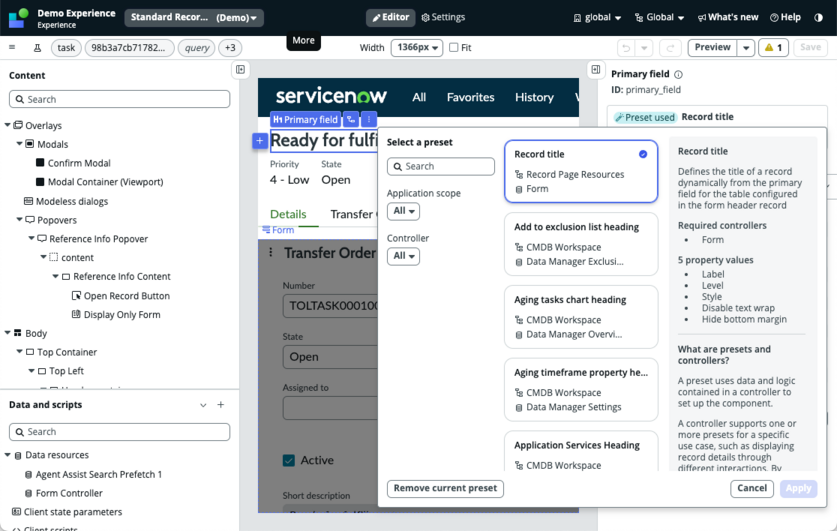Open the Global domain dropdown

[x=659, y=18]
